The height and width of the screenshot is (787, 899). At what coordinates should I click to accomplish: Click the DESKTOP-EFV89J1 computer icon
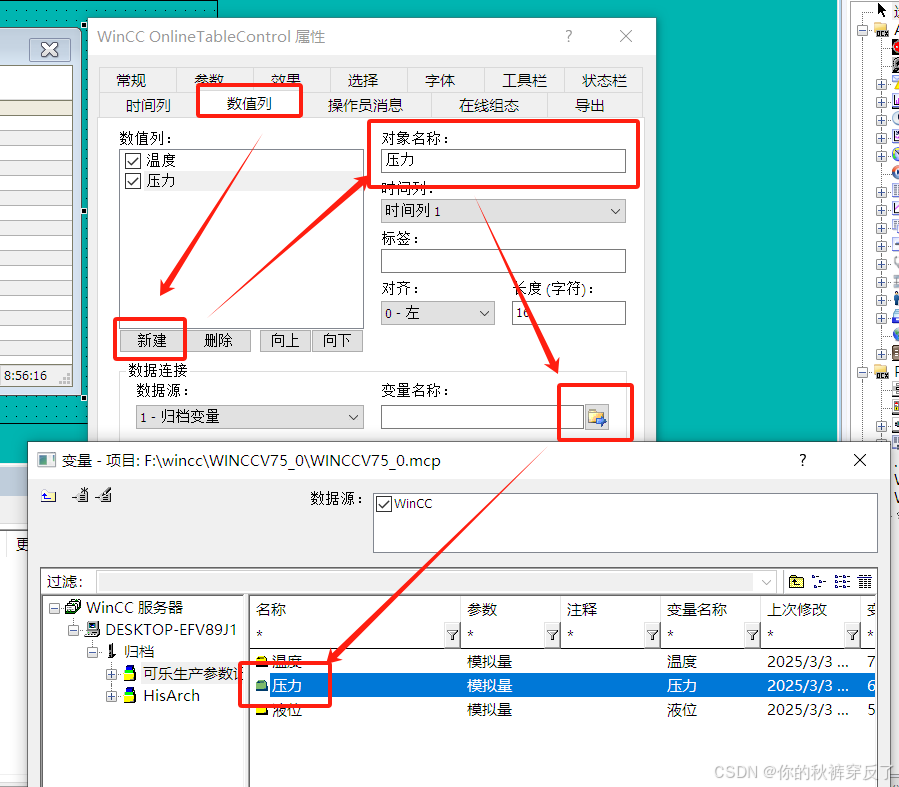tap(92, 629)
